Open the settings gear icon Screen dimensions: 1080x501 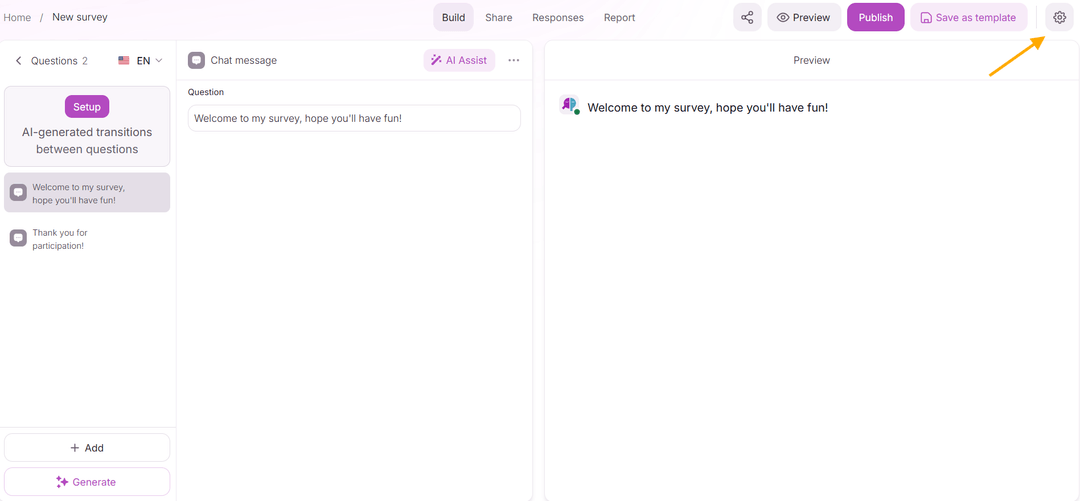[x=1059, y=17]
